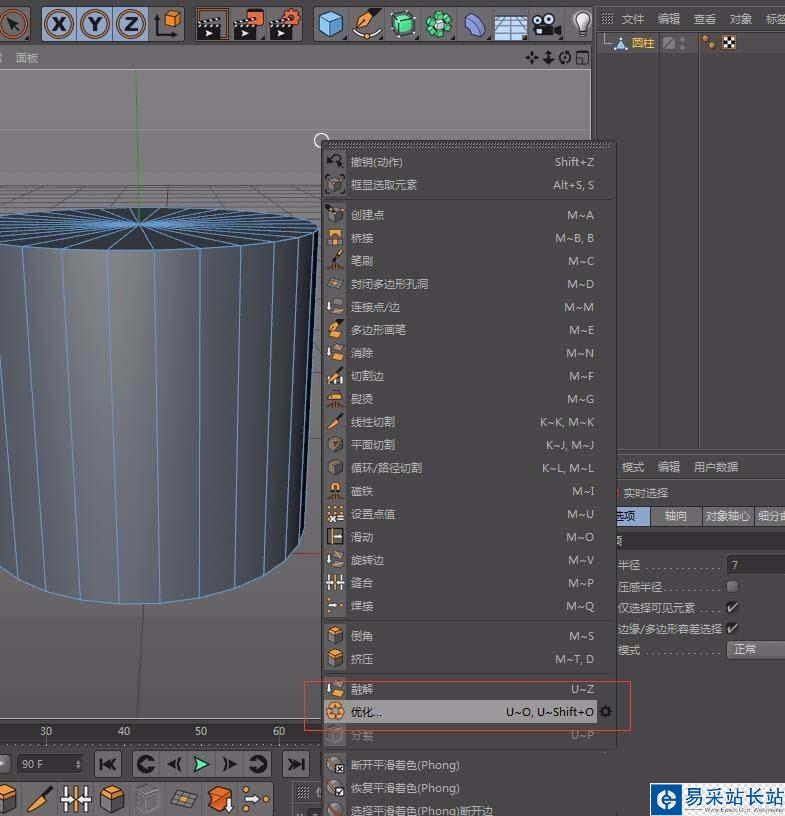Image resolution: width=785 pixels, height=816 pixels.
Task: Click the 90 F frame stepper arrows
Action: 77,765
